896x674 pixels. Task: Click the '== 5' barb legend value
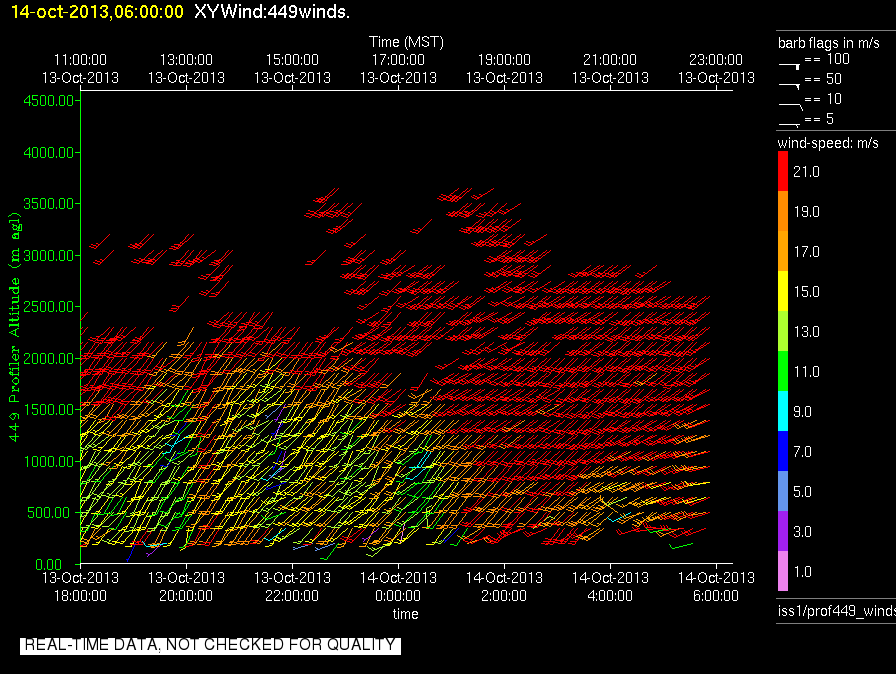pos(819,119)
